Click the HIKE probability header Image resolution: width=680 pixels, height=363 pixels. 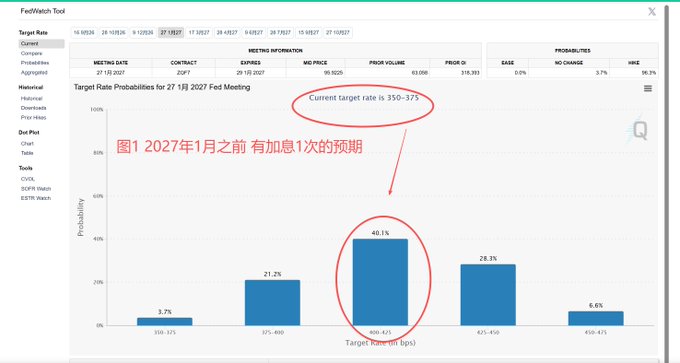tap(634, 63)
